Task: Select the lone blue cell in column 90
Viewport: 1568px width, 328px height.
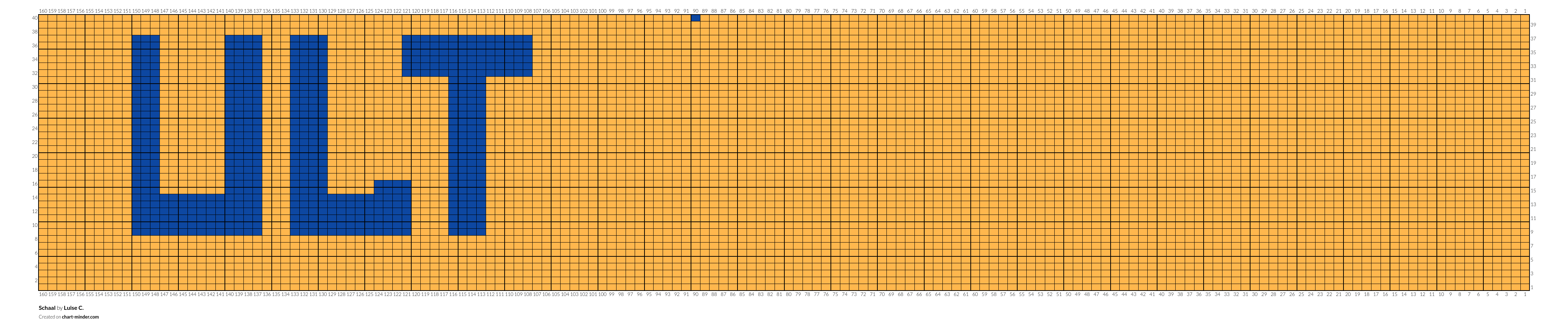Action: pos(696,18)
